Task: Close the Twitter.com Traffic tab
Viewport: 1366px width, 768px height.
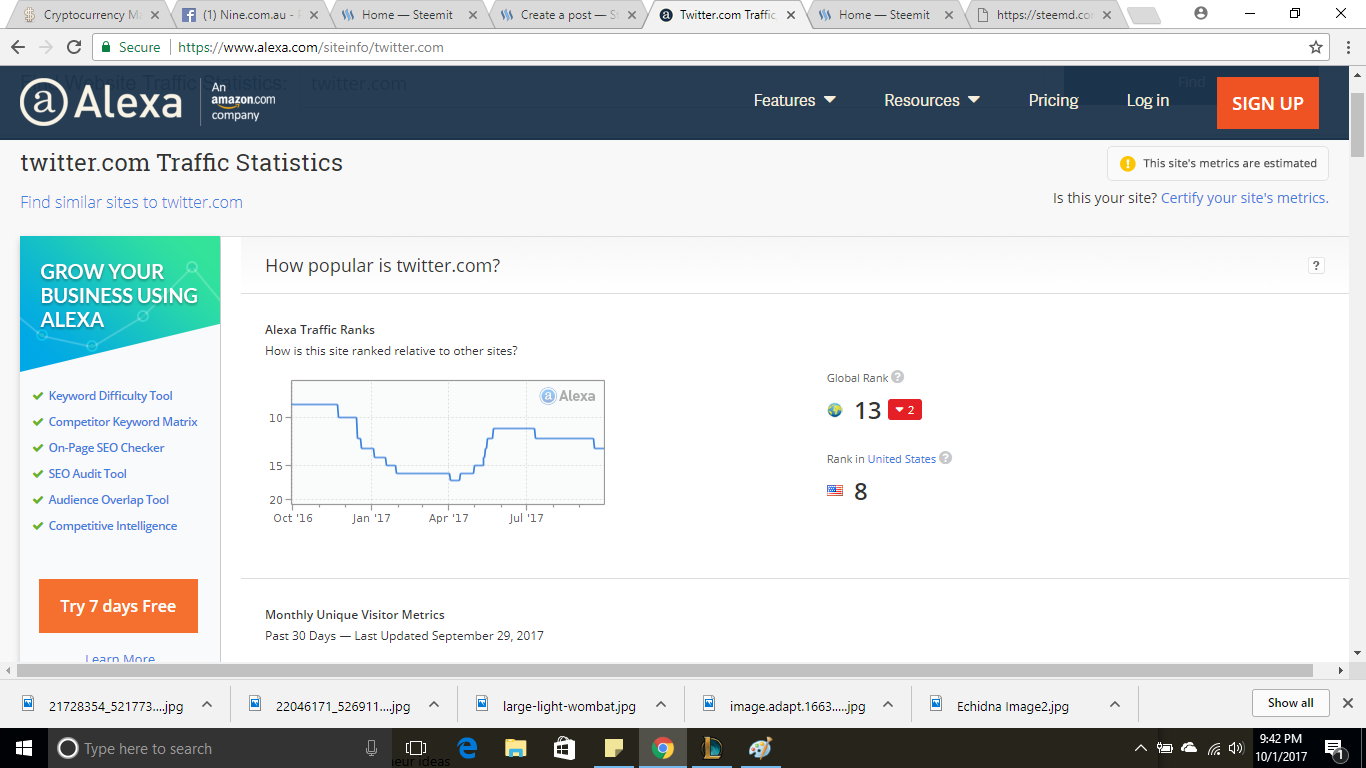Action: pos(790,15)
